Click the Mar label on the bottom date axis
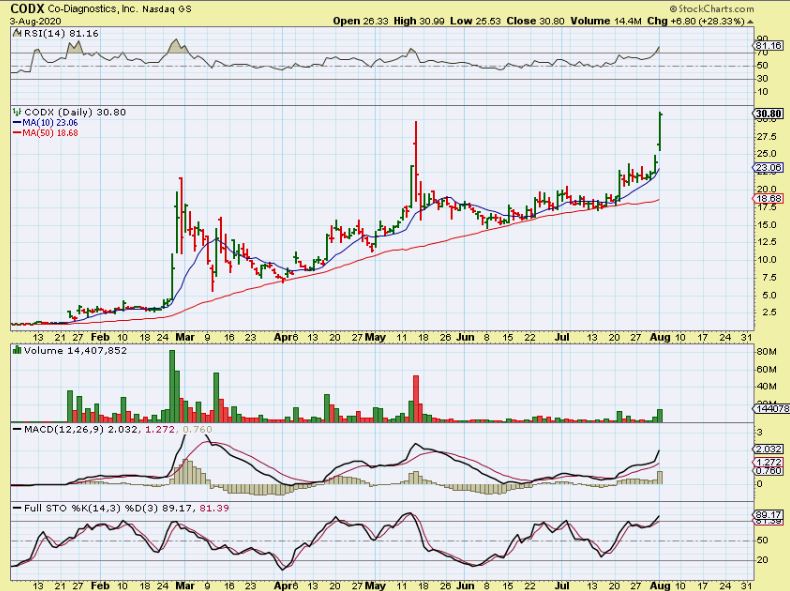The image size is (790, 591). click(185, 586)
